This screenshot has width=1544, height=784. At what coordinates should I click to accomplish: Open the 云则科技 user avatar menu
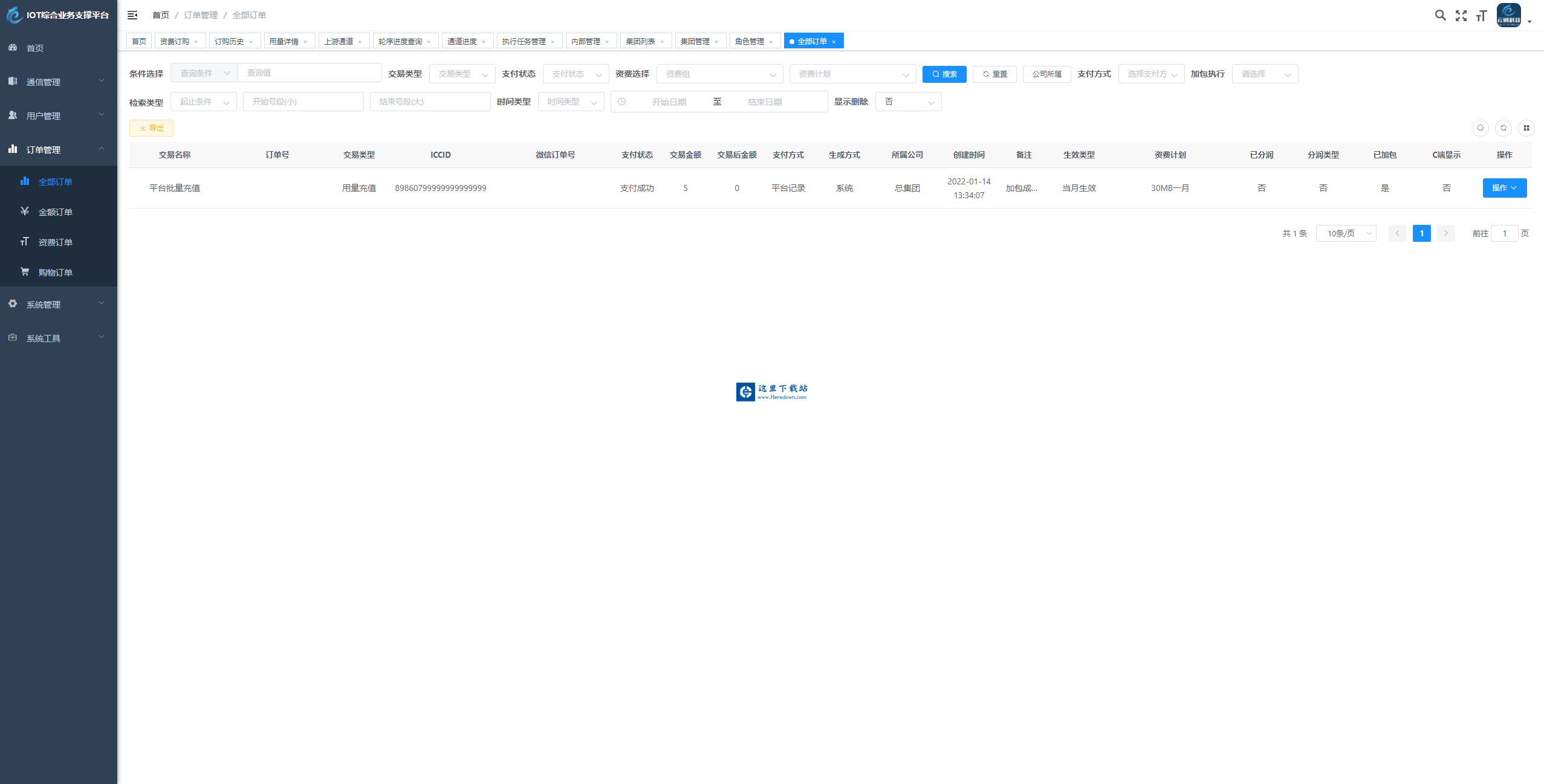click(x=1508, y=16)
